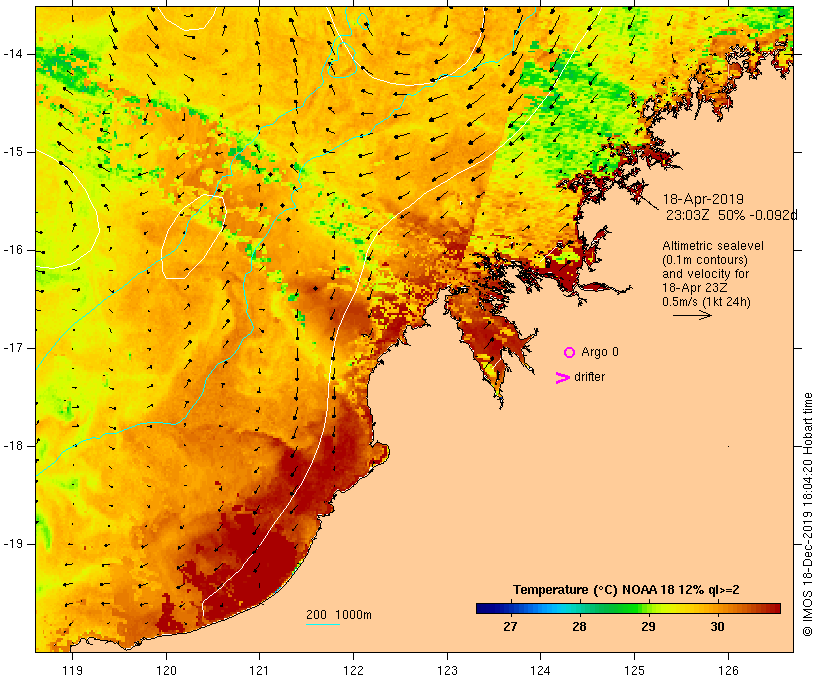Click the IMOS copyright timestamp text
The image size is (820, 680).
[807, 515]
